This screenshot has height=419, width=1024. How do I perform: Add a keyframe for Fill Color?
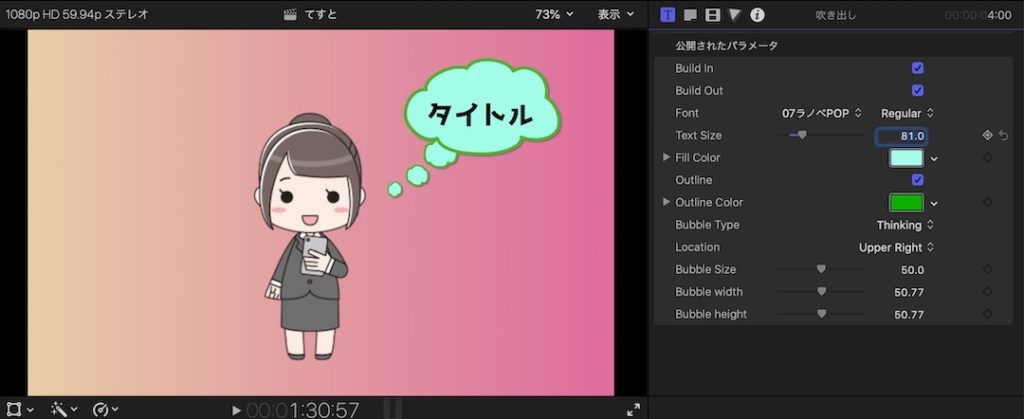pos(987,157)
